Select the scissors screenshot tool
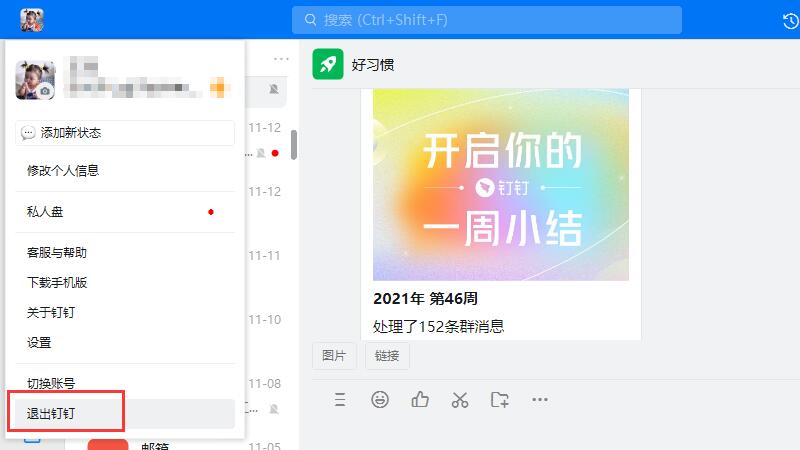This screenshot has height=450, width=800. 460,400
